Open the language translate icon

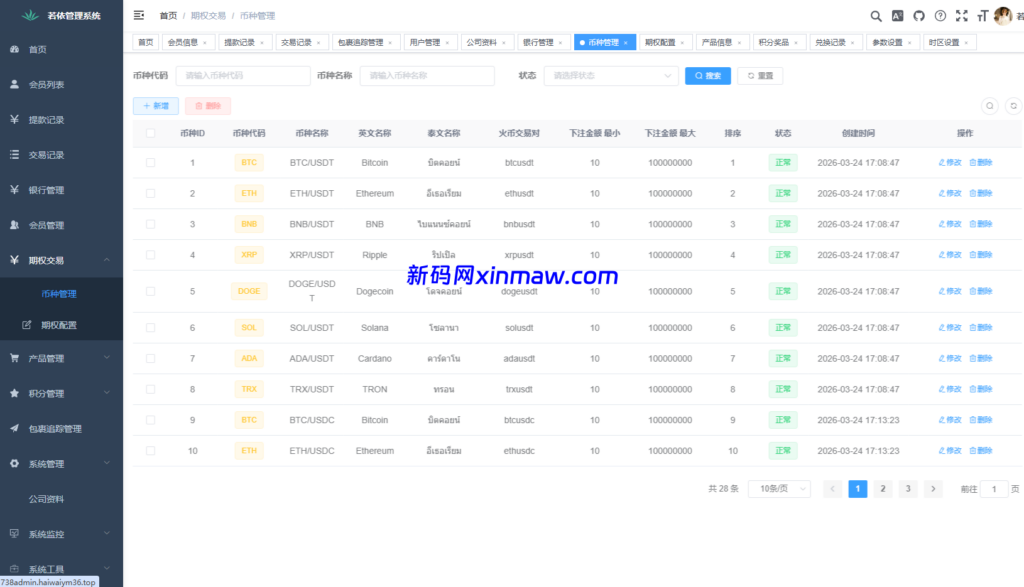point(897,16)
